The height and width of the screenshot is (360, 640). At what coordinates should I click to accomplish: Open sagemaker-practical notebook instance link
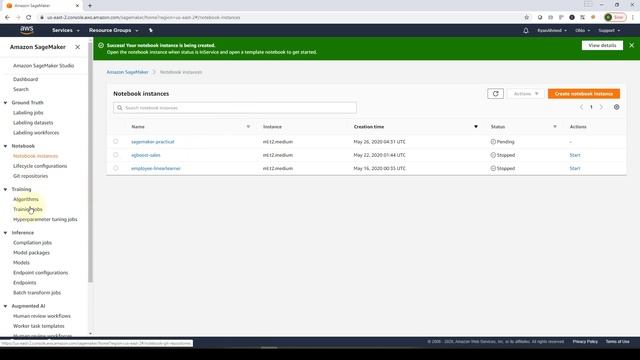(x=153, y=142)
